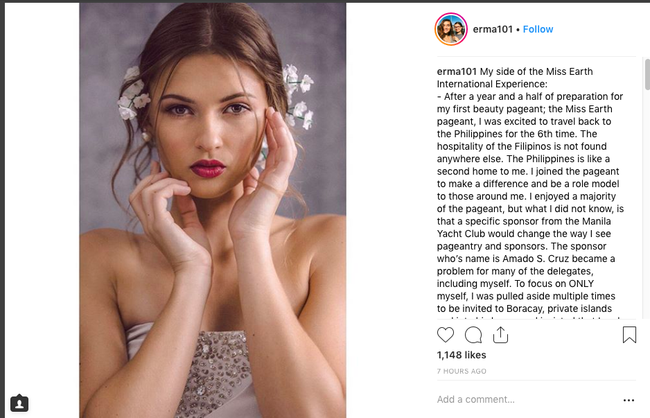Open comments via the speech bubble icon
Viewport: 650px width, 418px height.
click(473, 335)
